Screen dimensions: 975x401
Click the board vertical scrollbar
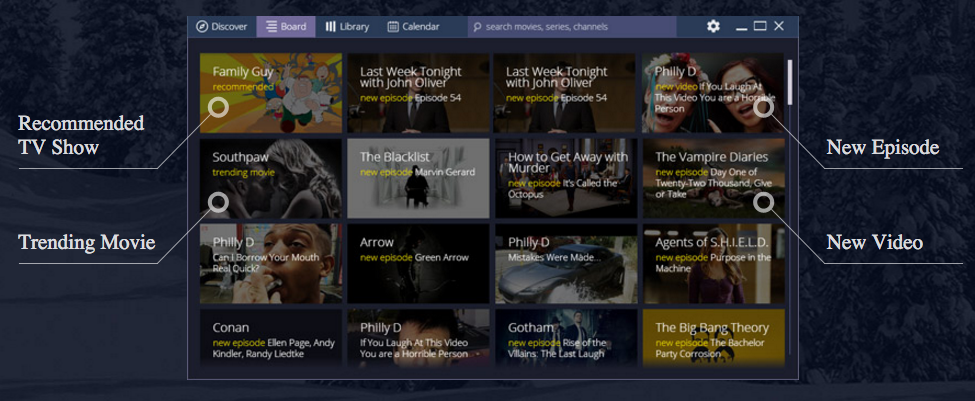[790, 82]
